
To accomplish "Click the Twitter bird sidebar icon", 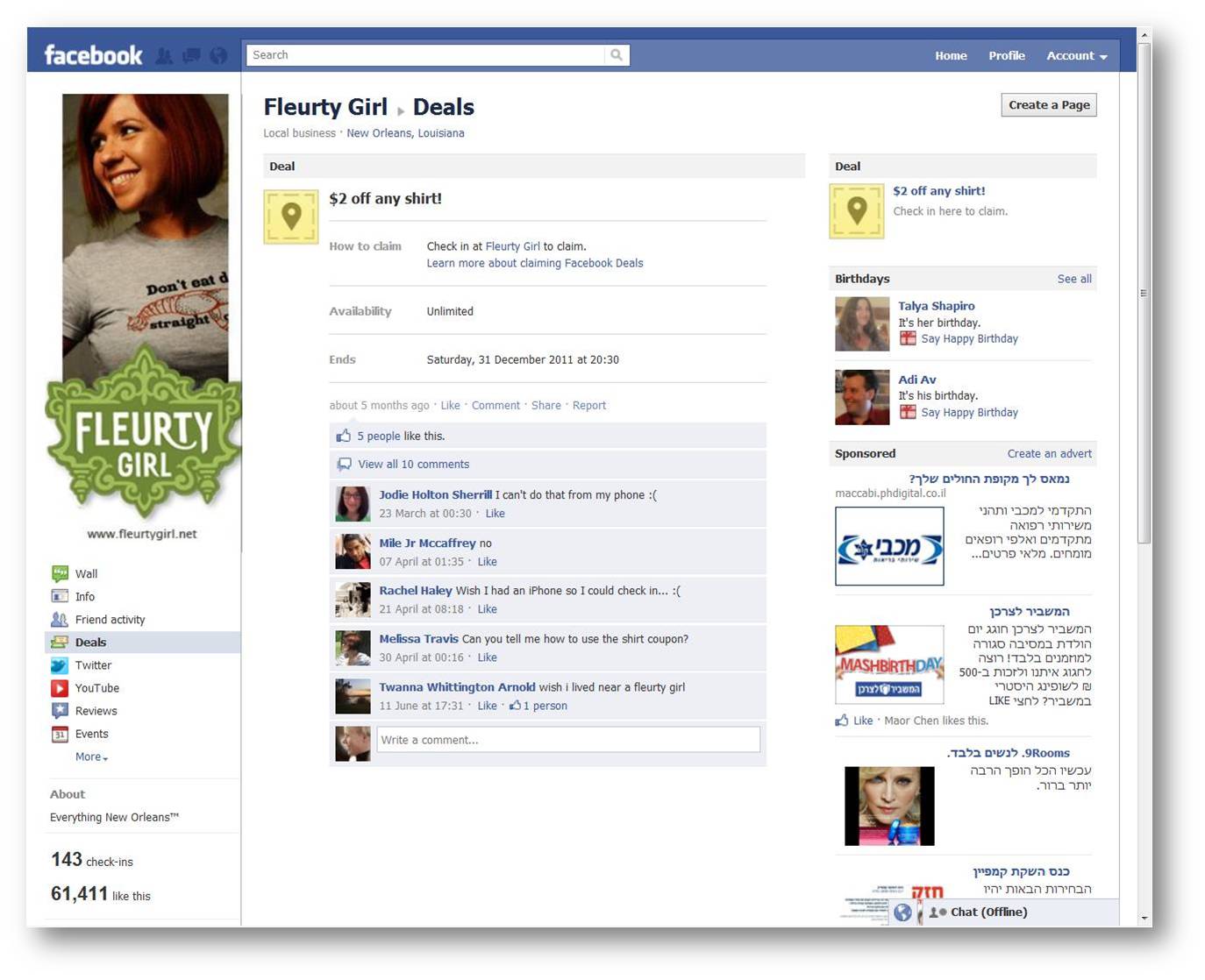I will (x=60, y=665).
